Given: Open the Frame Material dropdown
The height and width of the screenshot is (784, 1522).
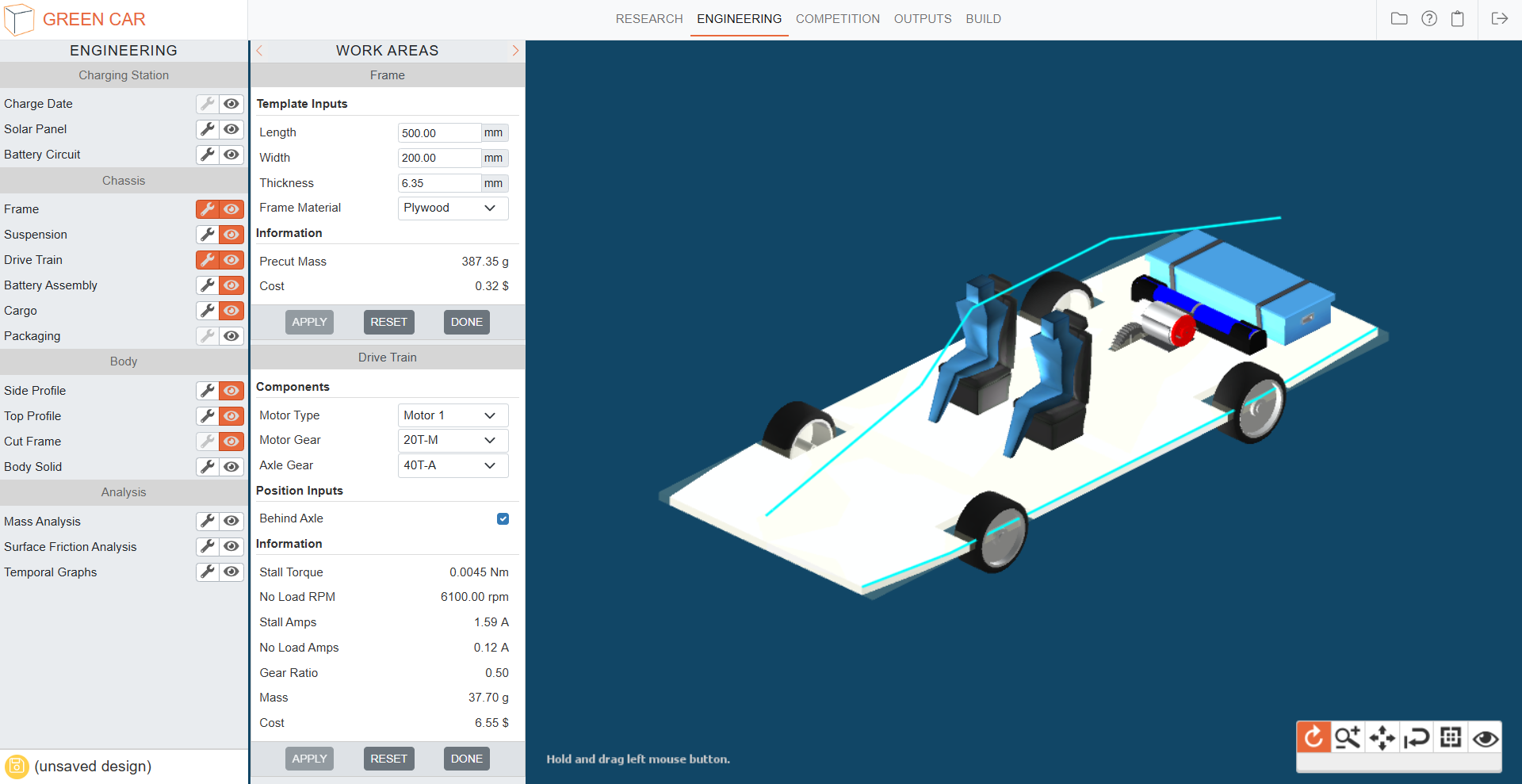Looking at the screenshot, I should (x=452, y=208).
